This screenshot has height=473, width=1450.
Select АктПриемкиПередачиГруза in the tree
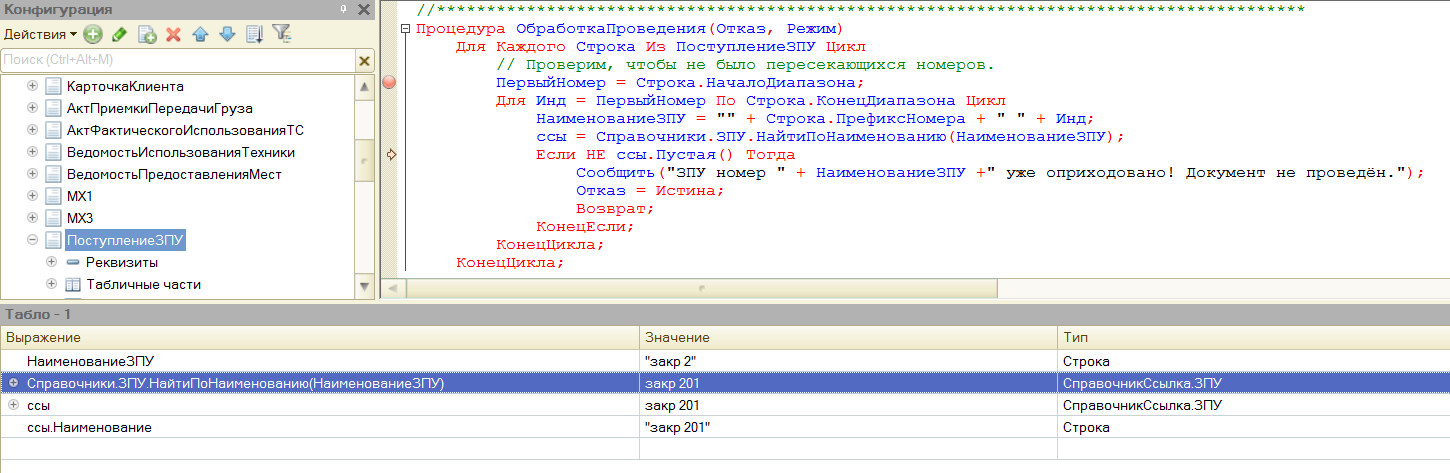click(x=159, y=108)
